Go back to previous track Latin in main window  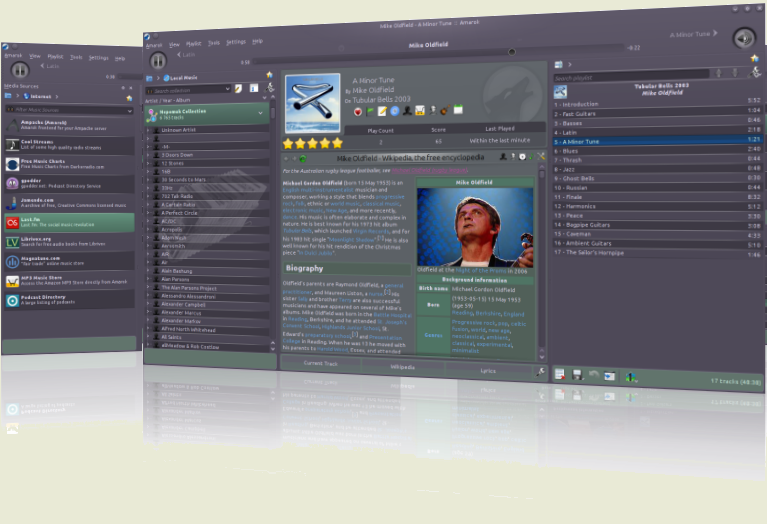click(x=186, y=55)
